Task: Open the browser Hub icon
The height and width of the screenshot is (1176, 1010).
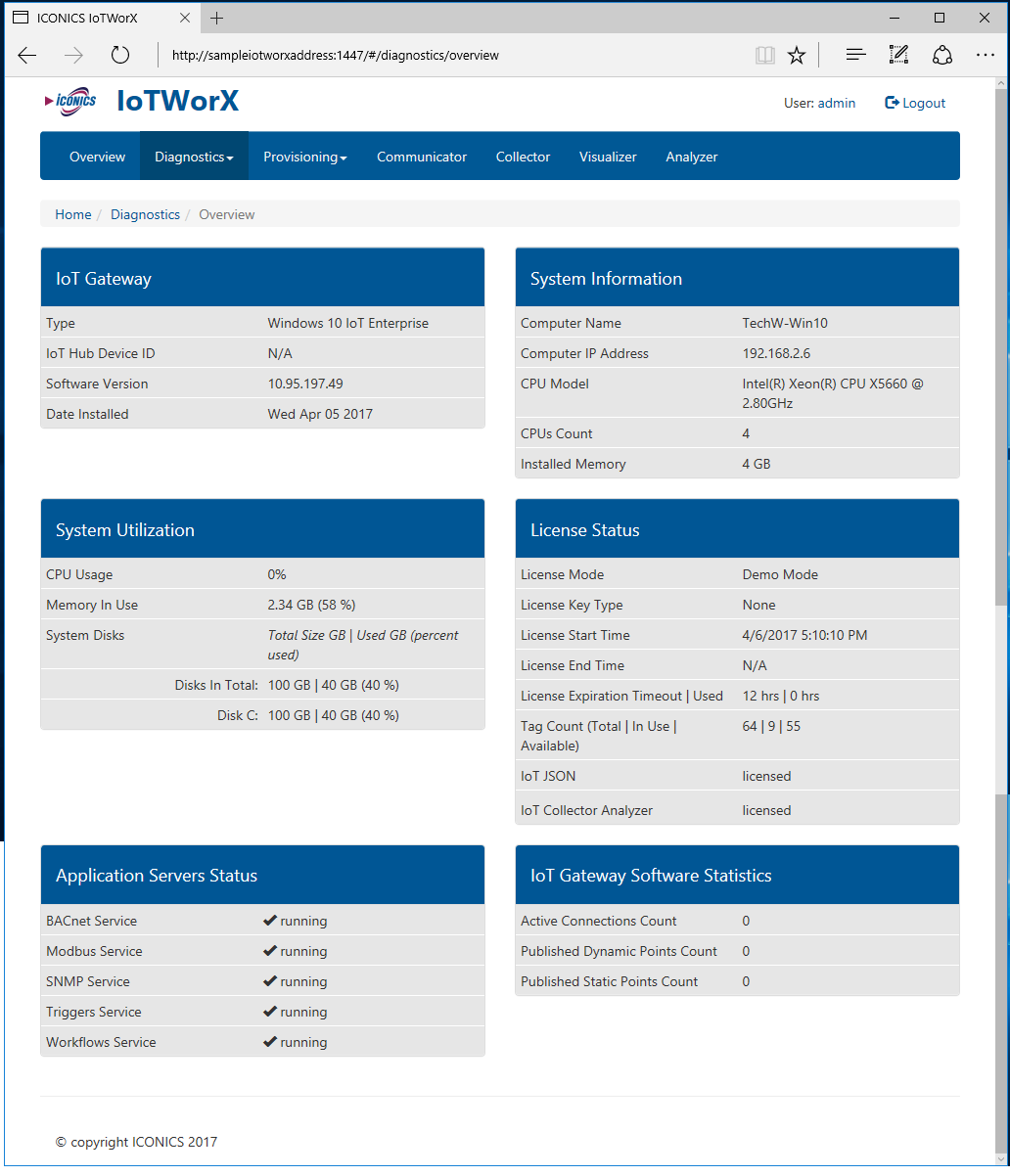Action: pyautogui.click(x=856, y=56)
